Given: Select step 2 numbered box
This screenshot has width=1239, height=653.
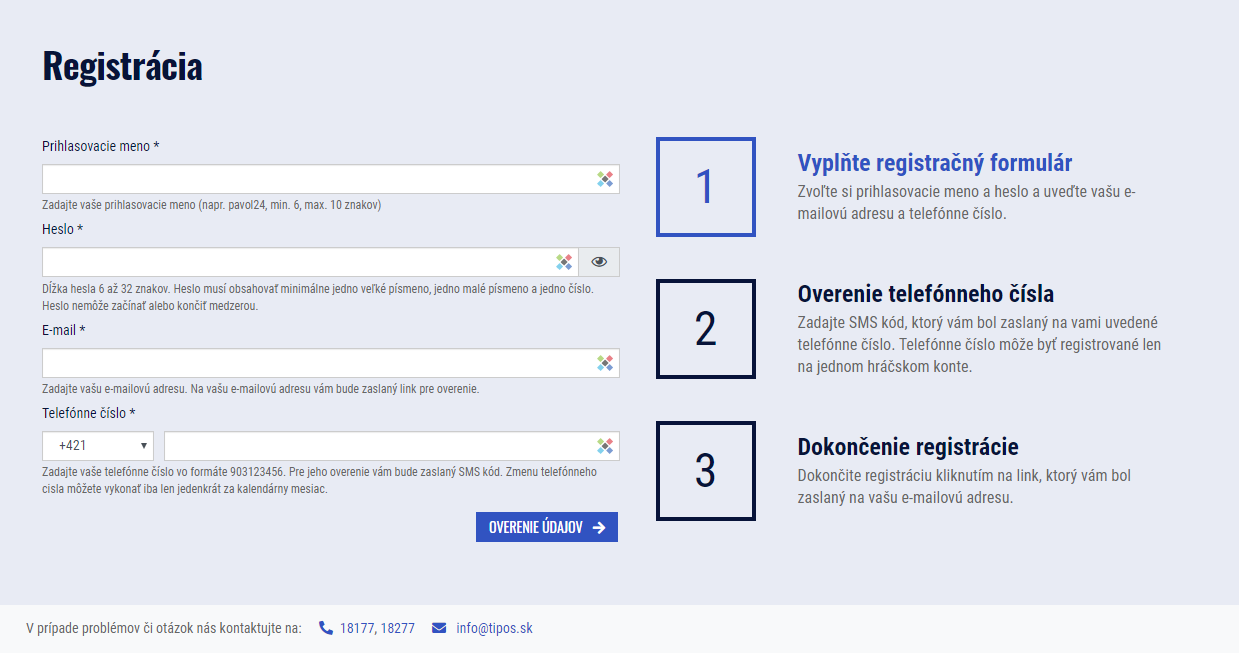Looking at the screenshot, I should point(706,329).
